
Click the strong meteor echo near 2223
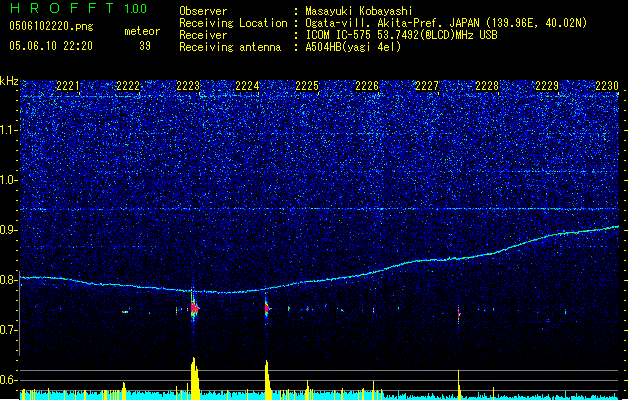[195, 308]
